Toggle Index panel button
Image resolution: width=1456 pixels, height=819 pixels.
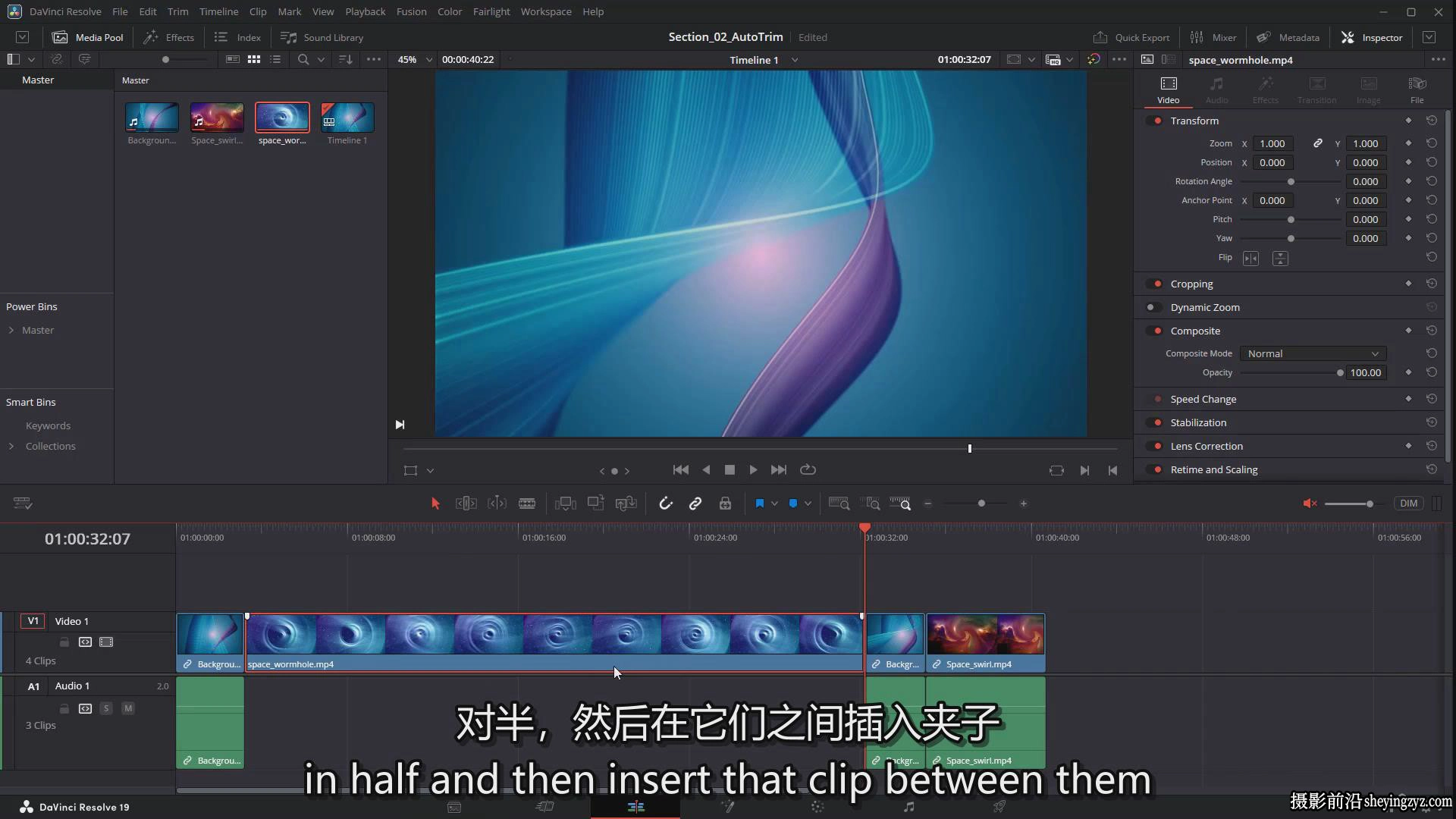click(x=238, y=37)
